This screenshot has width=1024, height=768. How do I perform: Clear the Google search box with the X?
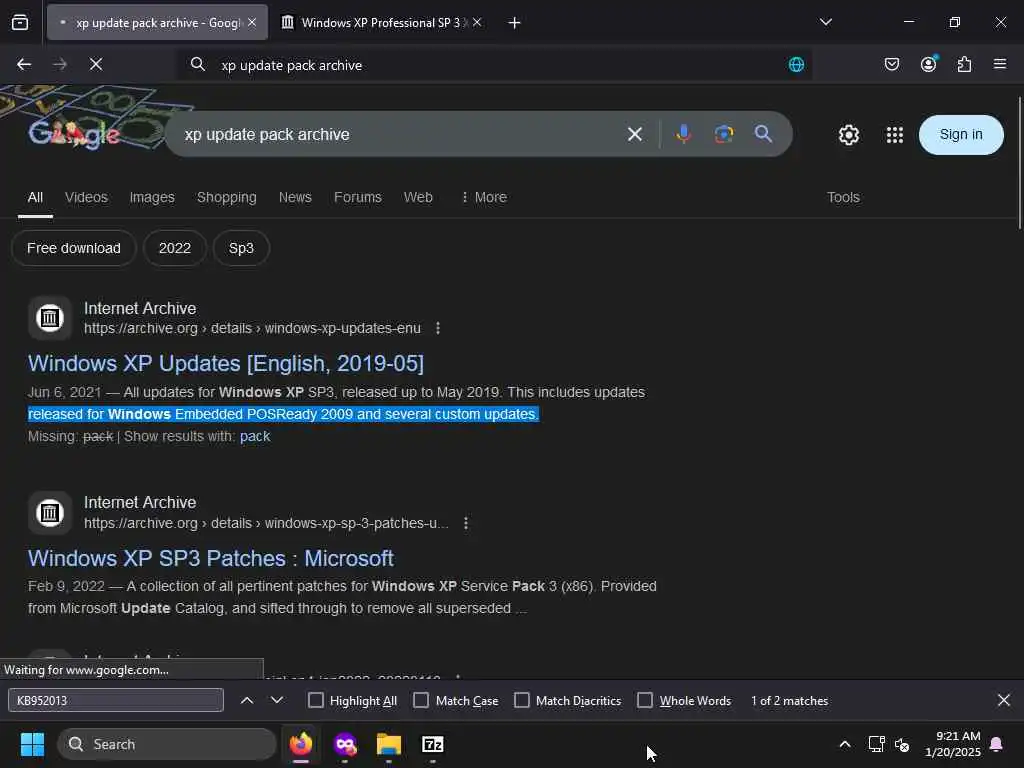pos(635,135)
